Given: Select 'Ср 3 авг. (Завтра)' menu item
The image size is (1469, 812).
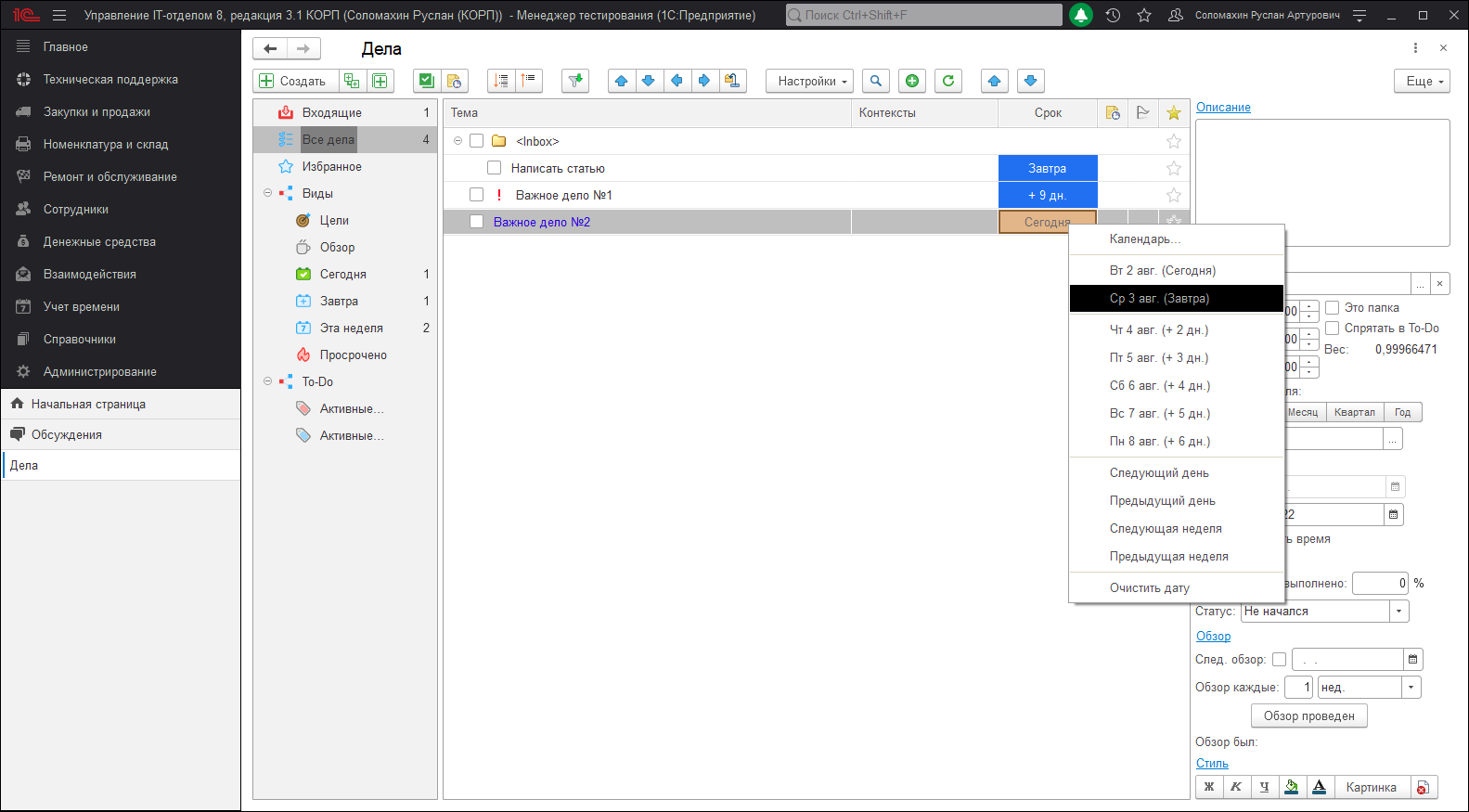Looking at the screenshot, I should point(1159,298).
